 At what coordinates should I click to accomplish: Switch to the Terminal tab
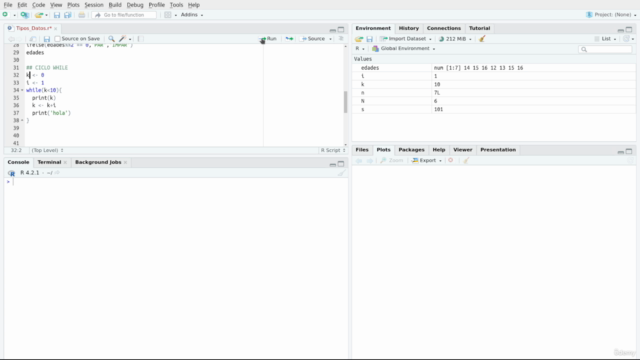point(49,162)
